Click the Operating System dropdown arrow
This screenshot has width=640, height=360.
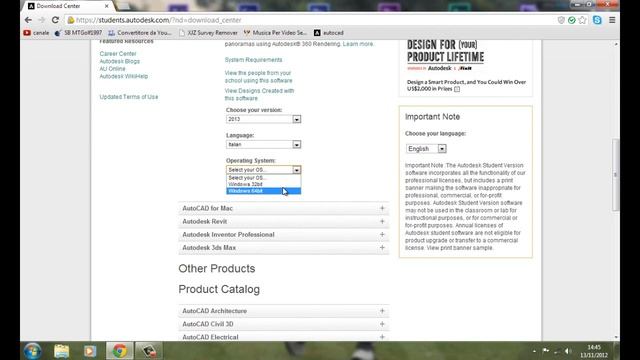point(297,170)
